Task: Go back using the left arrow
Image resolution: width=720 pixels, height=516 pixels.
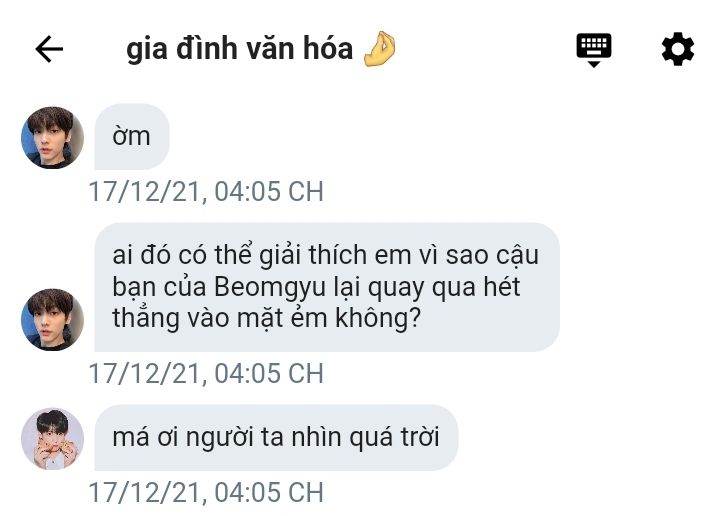Action: (49, 49)
